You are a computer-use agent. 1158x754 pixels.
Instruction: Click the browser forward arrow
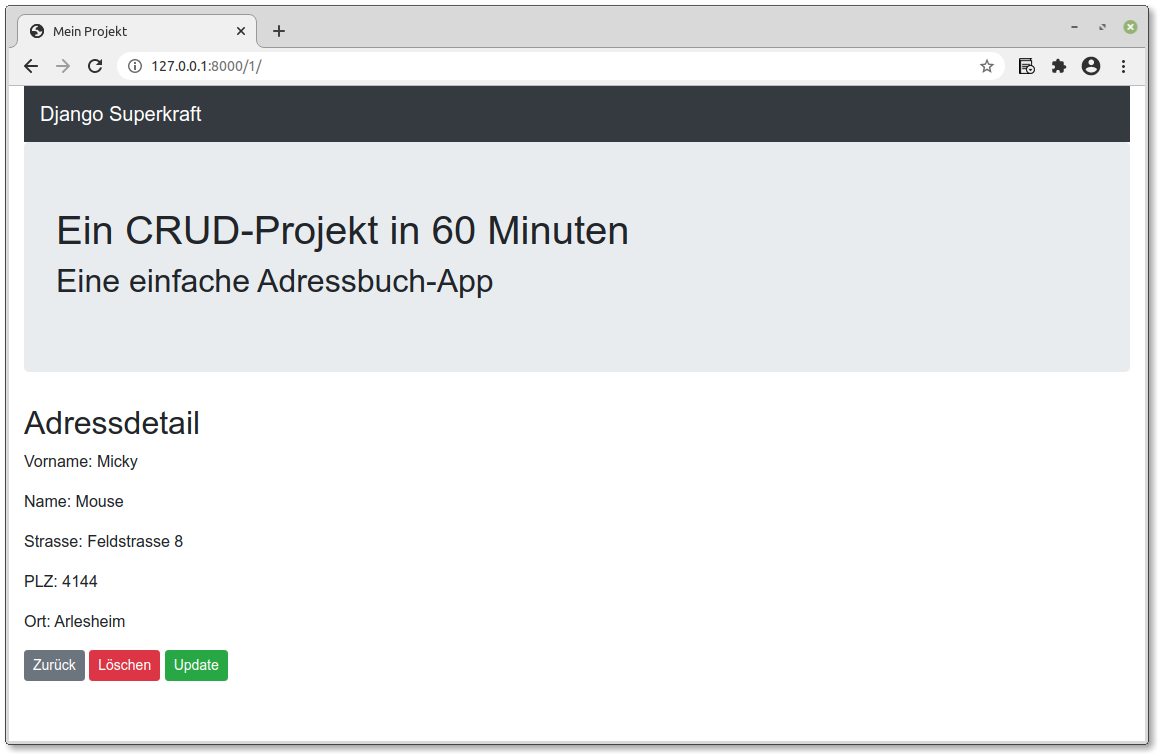(x=63, y=66)
